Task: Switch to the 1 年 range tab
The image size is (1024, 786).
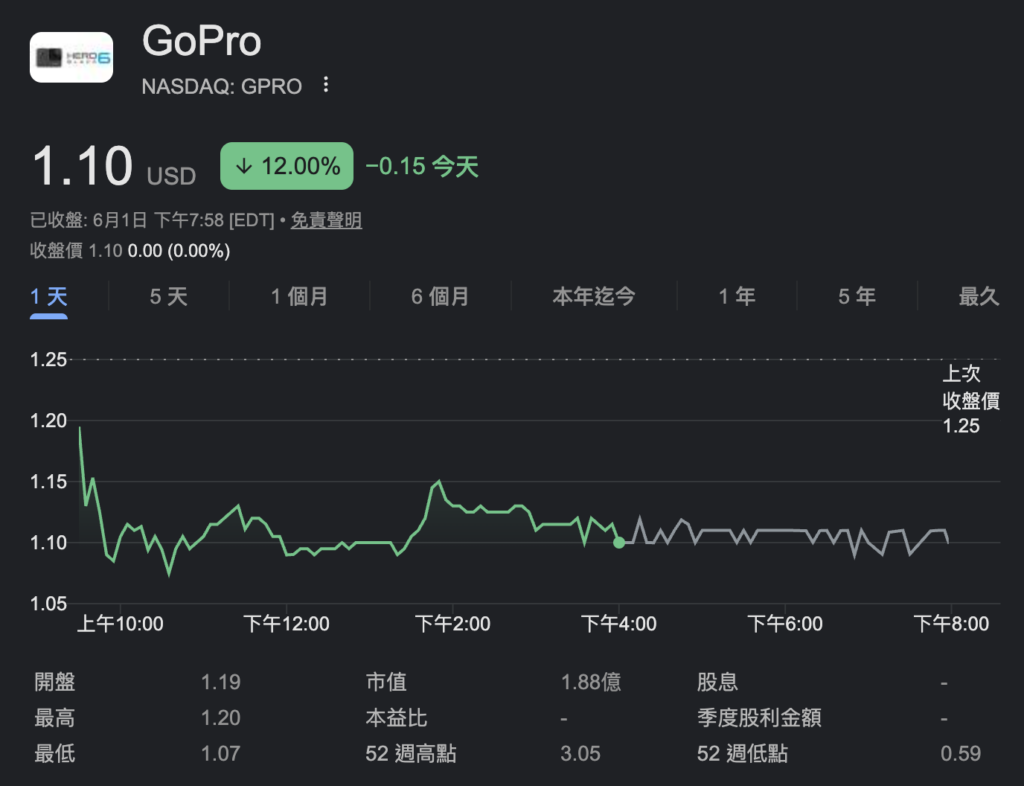Action: click(x=737, y=297)
